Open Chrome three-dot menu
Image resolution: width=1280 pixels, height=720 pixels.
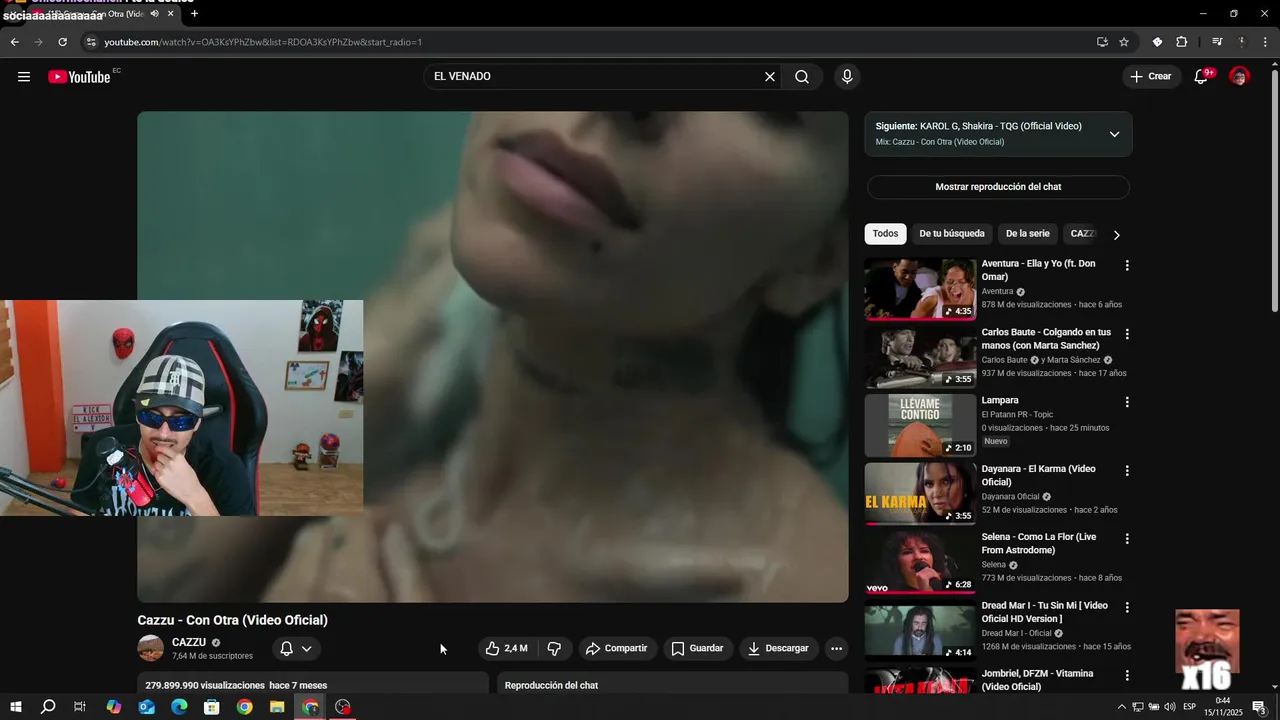click(1265, 42)
